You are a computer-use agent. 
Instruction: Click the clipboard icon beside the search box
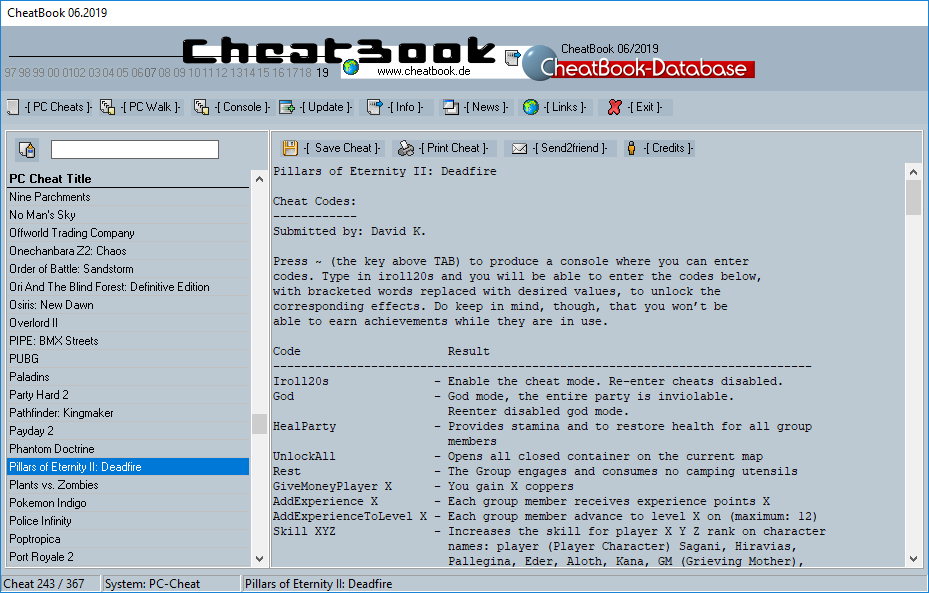point(27,148)
